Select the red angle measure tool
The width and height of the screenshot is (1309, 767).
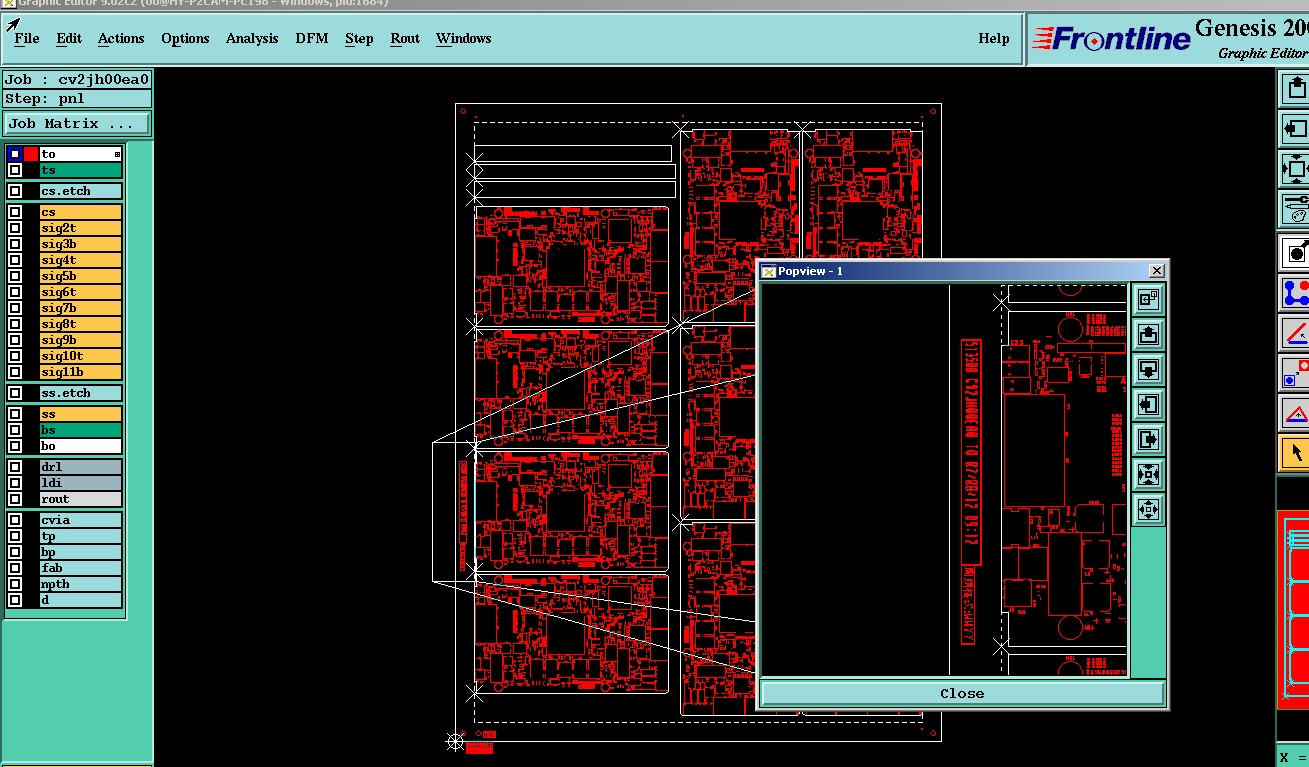(1297, 332)
